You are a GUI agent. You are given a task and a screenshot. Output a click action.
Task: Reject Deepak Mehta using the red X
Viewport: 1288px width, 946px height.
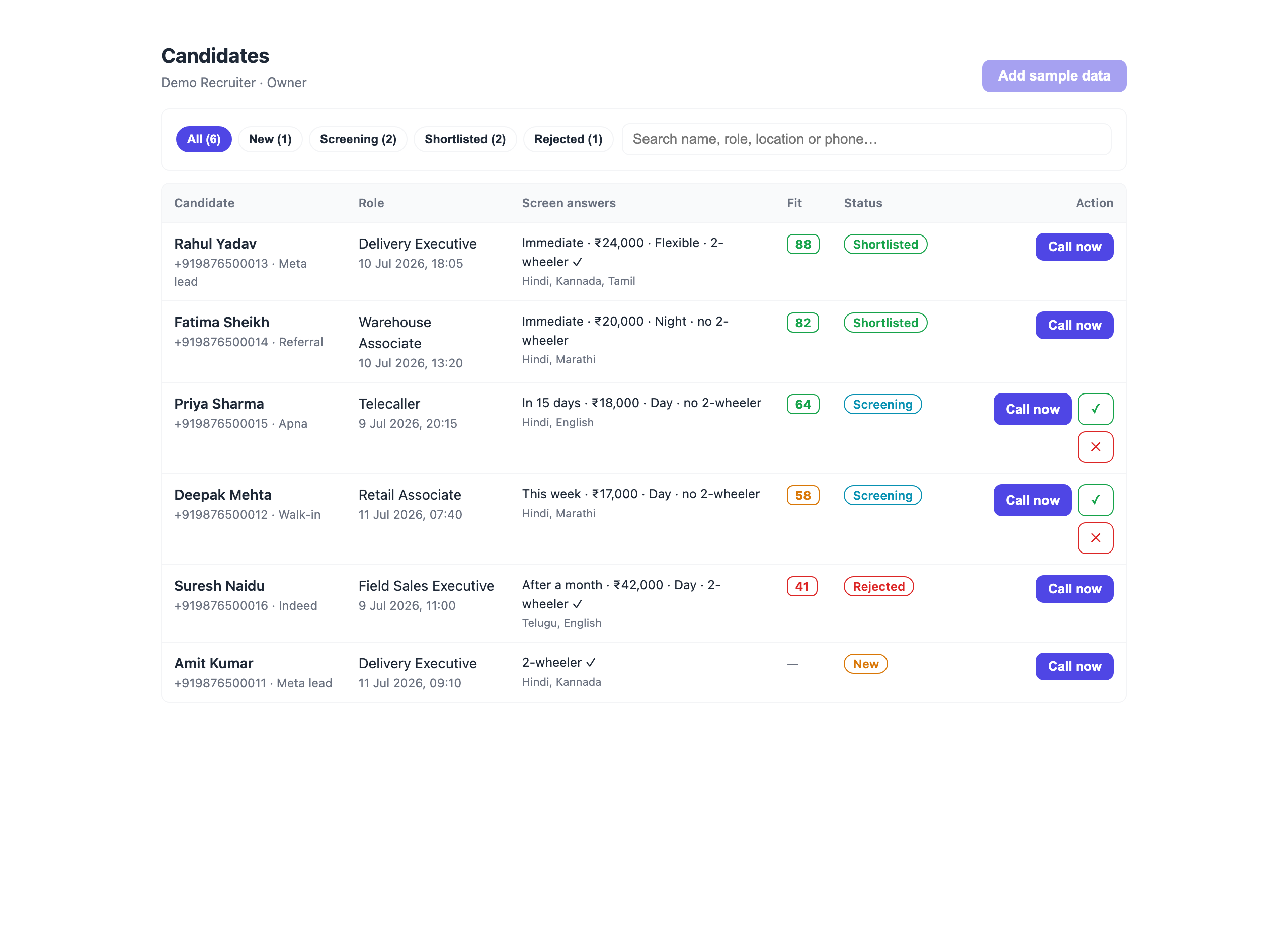click(x=1095, y=538)
